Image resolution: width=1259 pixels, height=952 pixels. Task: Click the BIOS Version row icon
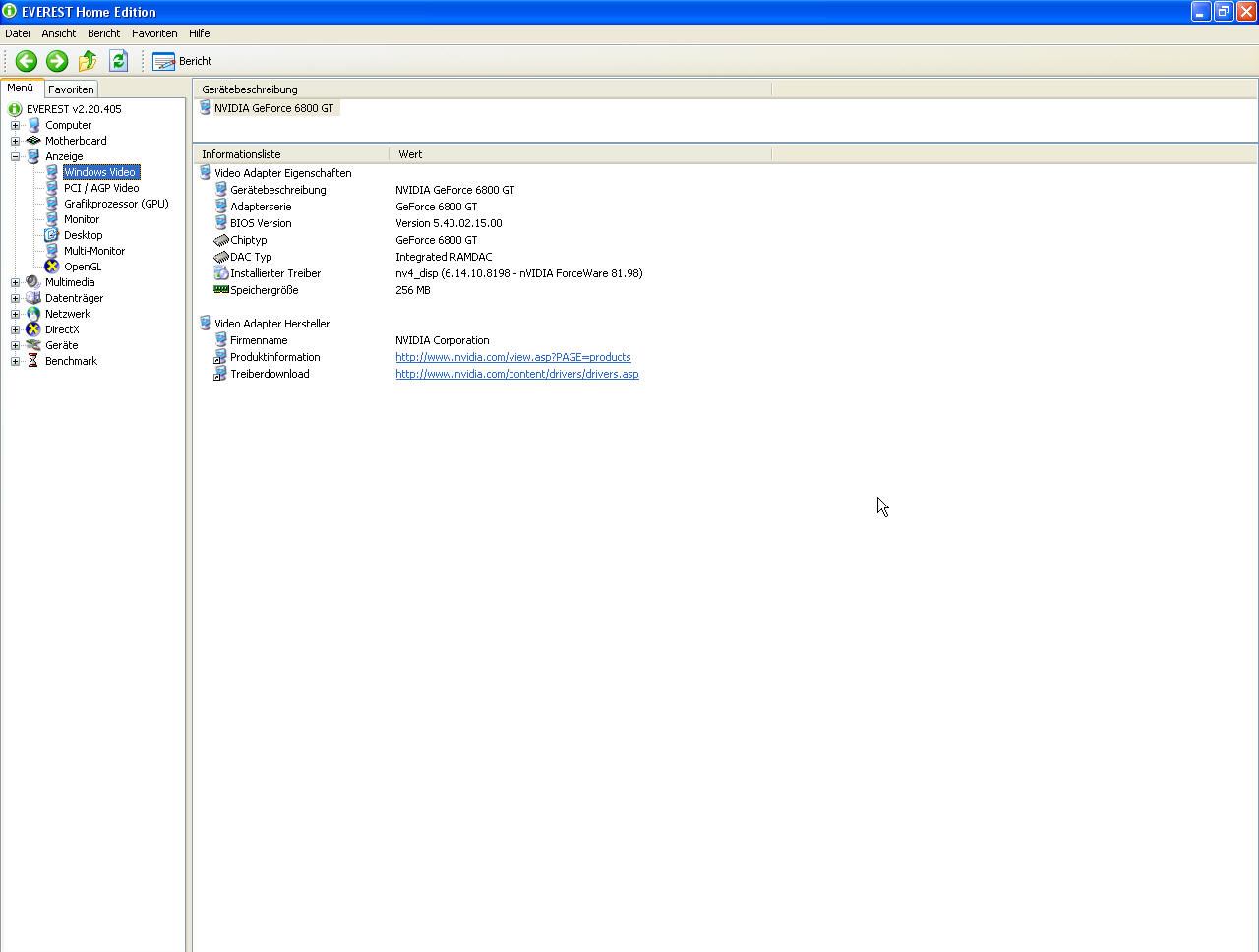(221, 223)
